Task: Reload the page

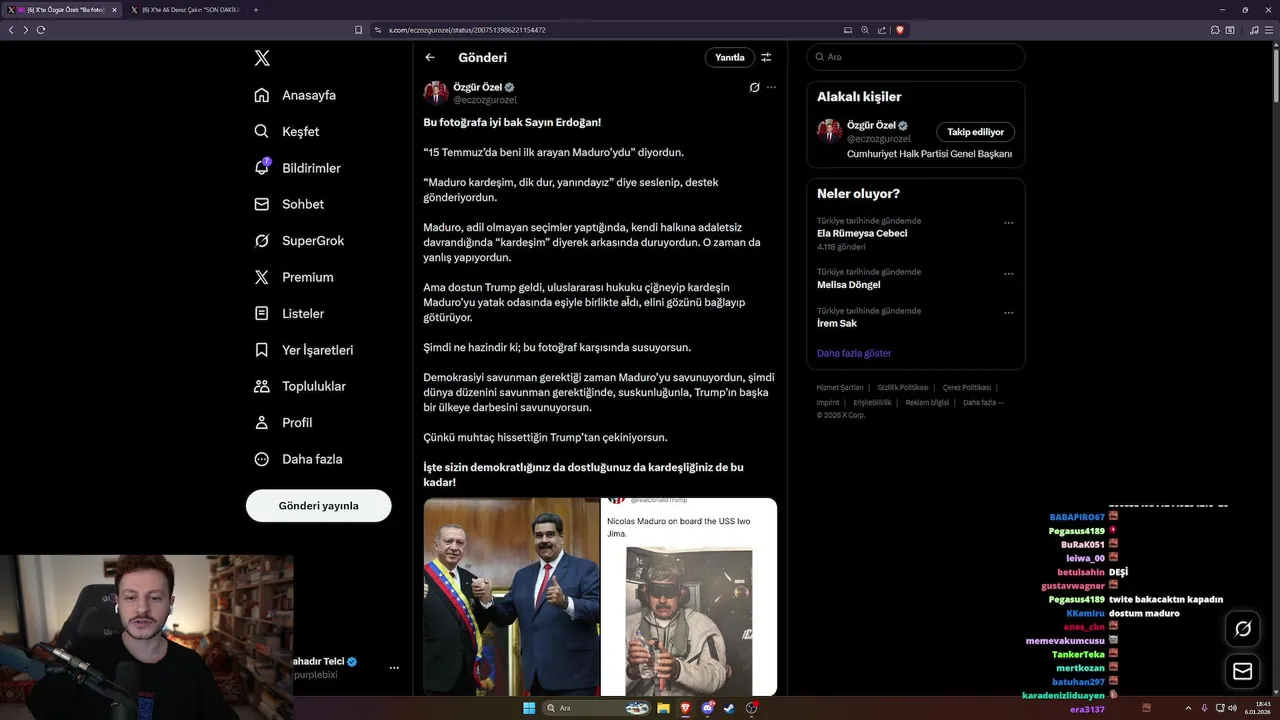Action: [41, 30]
